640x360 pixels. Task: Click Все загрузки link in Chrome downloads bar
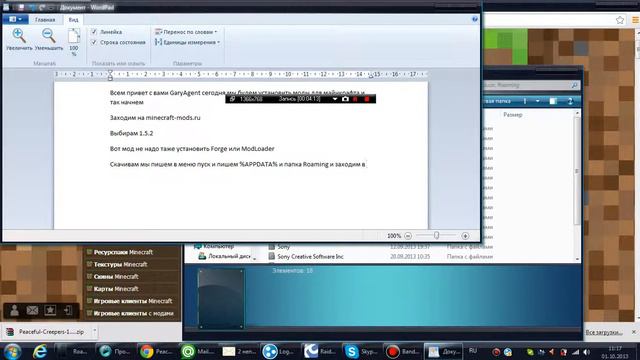(x=604, y=332)
